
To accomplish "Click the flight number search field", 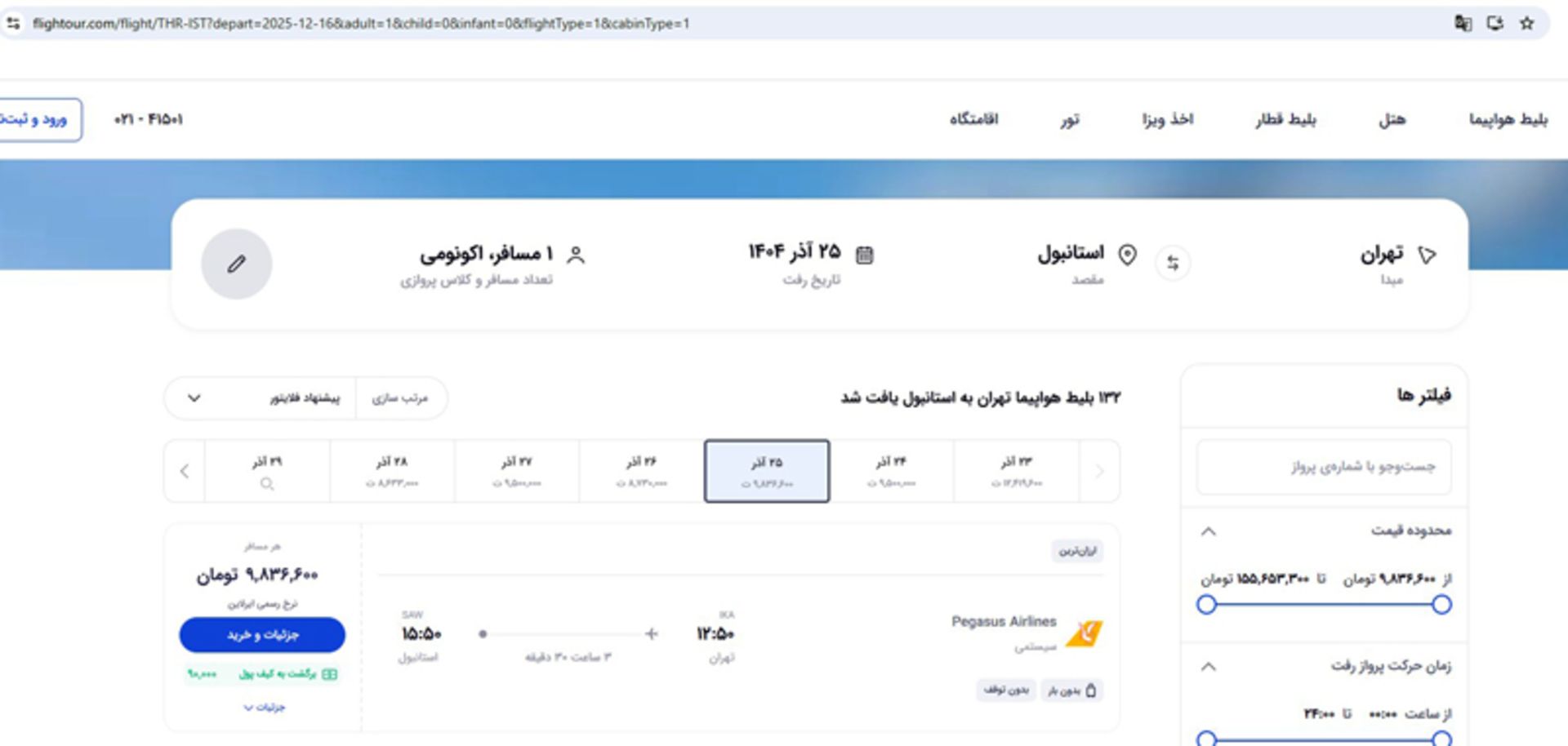I will (x=1323, y=467).
